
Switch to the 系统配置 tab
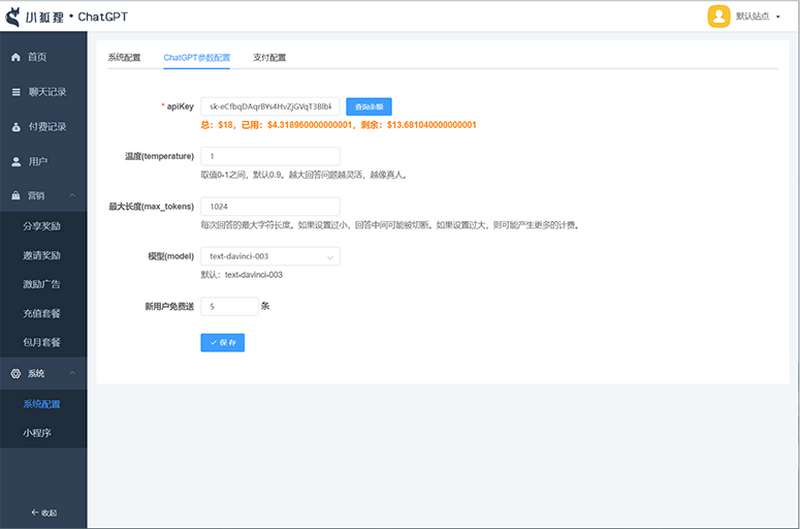125,58
